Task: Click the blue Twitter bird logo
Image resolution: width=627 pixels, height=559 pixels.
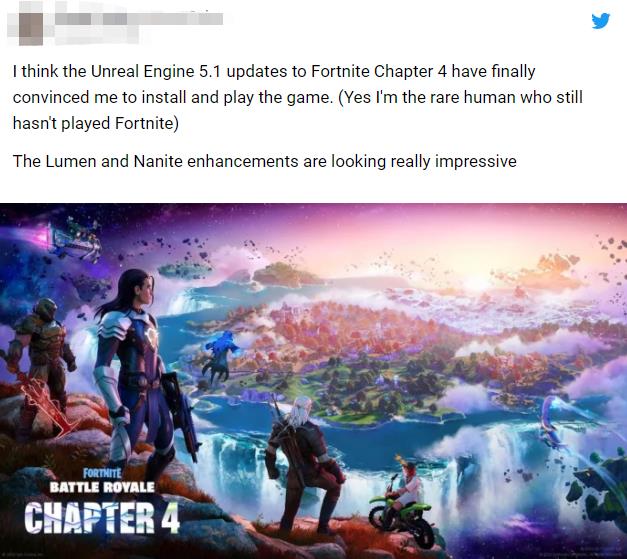Action: point(601,21)
